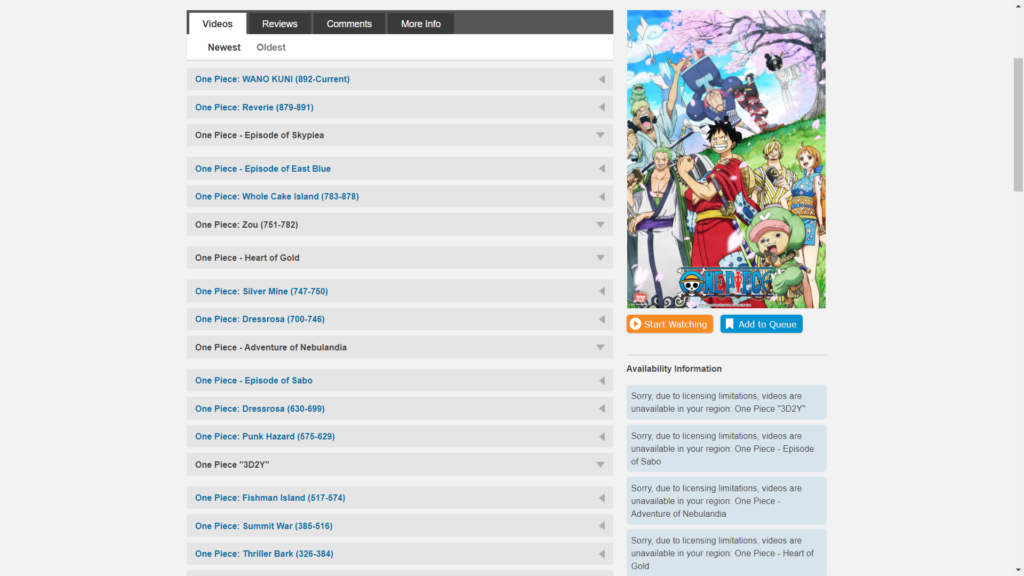The height and width of the screenshot is (576, 1024).
Task: Click the scrollbar up arrow
Action: (x=1018, y=5)
